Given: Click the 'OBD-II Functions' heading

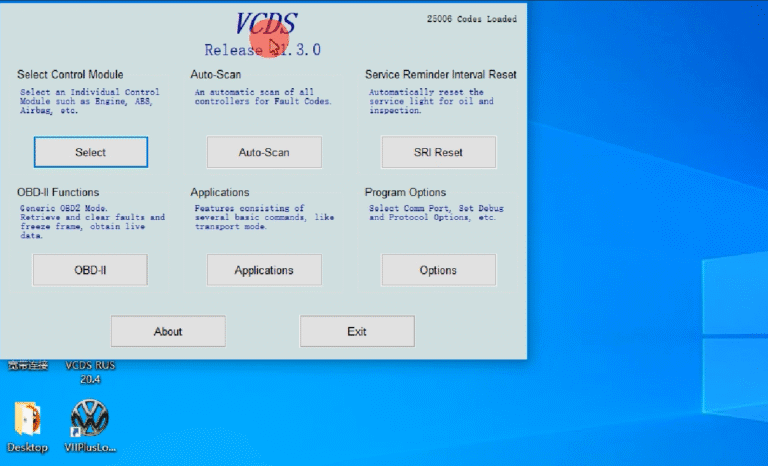Looking at the screenshot, I should pos(58,192).
